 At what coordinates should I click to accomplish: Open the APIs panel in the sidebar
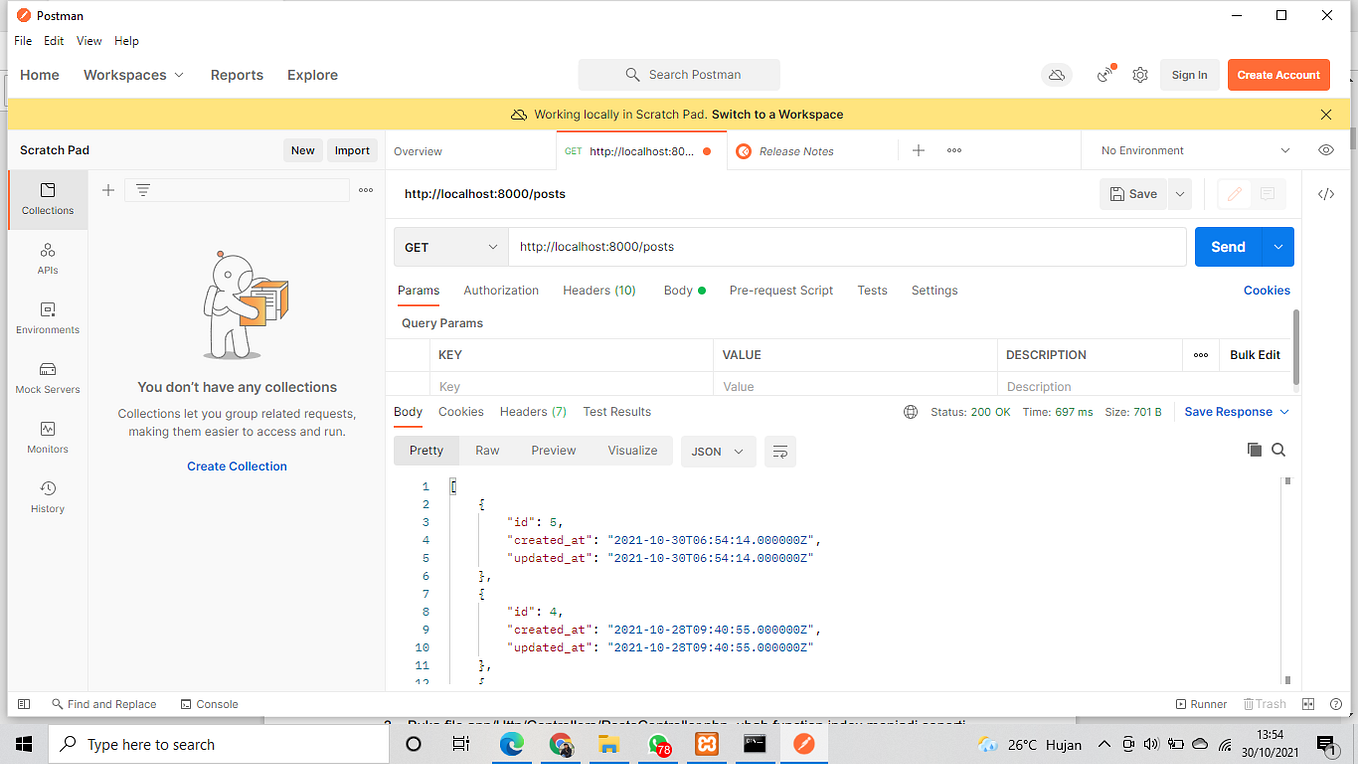[47, 259]
